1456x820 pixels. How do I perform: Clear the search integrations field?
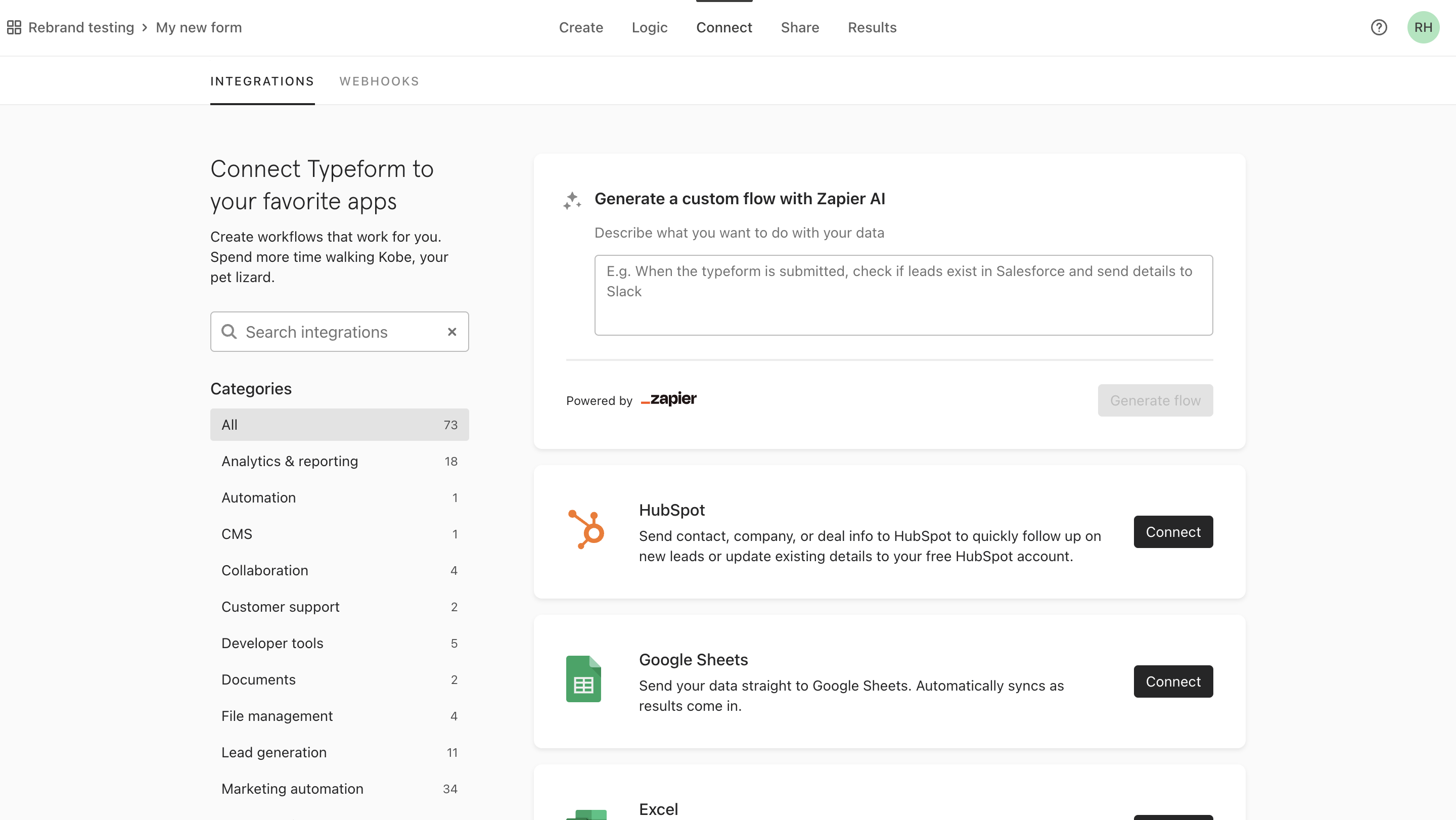pos(451,332)
